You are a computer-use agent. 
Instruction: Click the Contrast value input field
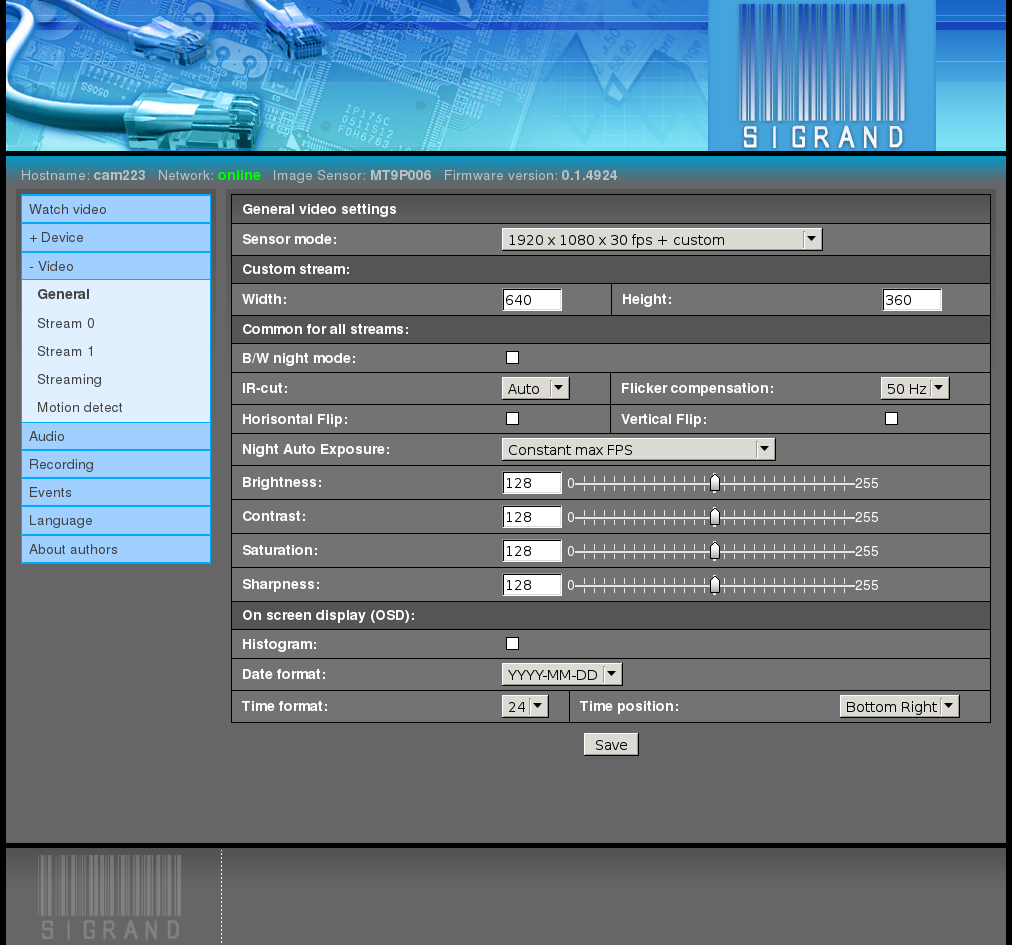tap(532, 517)
